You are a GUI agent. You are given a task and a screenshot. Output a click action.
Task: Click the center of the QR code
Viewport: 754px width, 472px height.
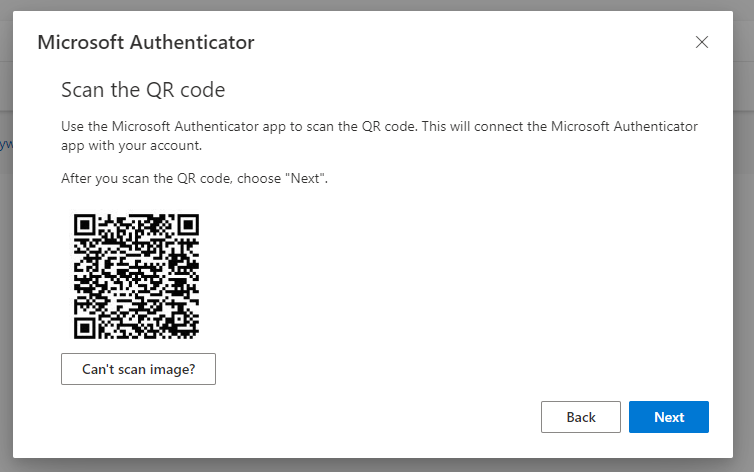136,276
